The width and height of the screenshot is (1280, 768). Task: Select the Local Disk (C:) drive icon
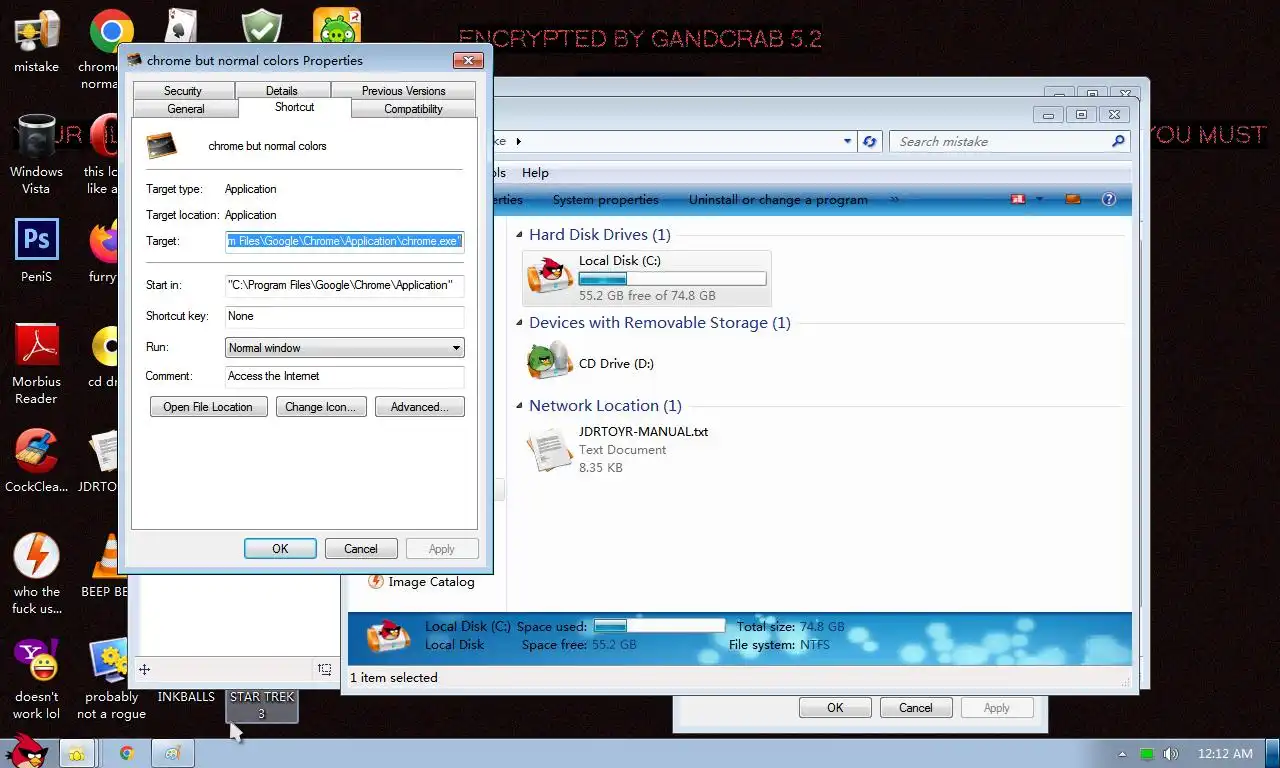[x=550, y=277]
